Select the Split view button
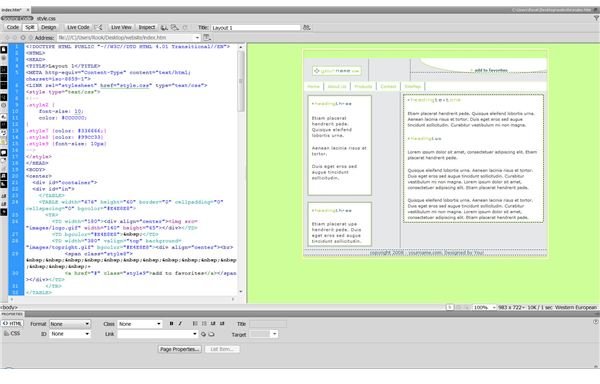Screen dimensions: 600x384 30,28
